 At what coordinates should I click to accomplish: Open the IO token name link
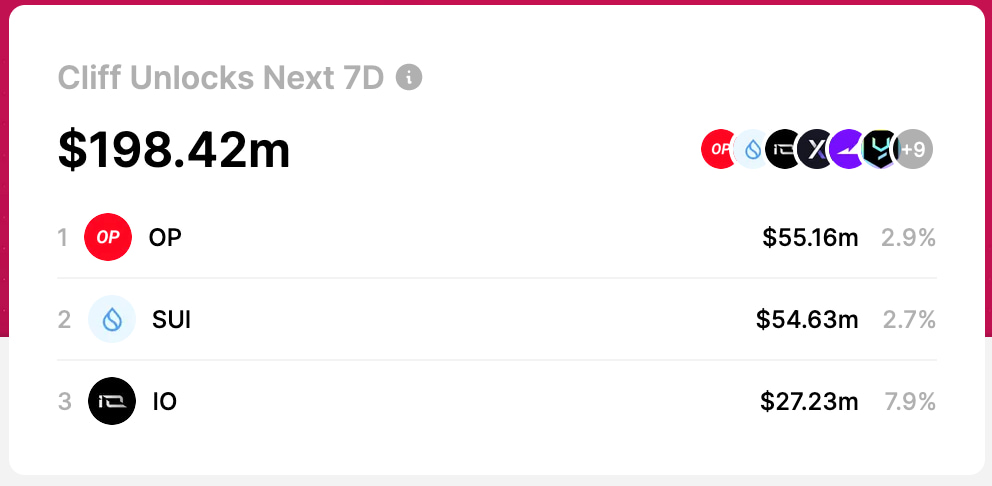[x=165, y=402]
